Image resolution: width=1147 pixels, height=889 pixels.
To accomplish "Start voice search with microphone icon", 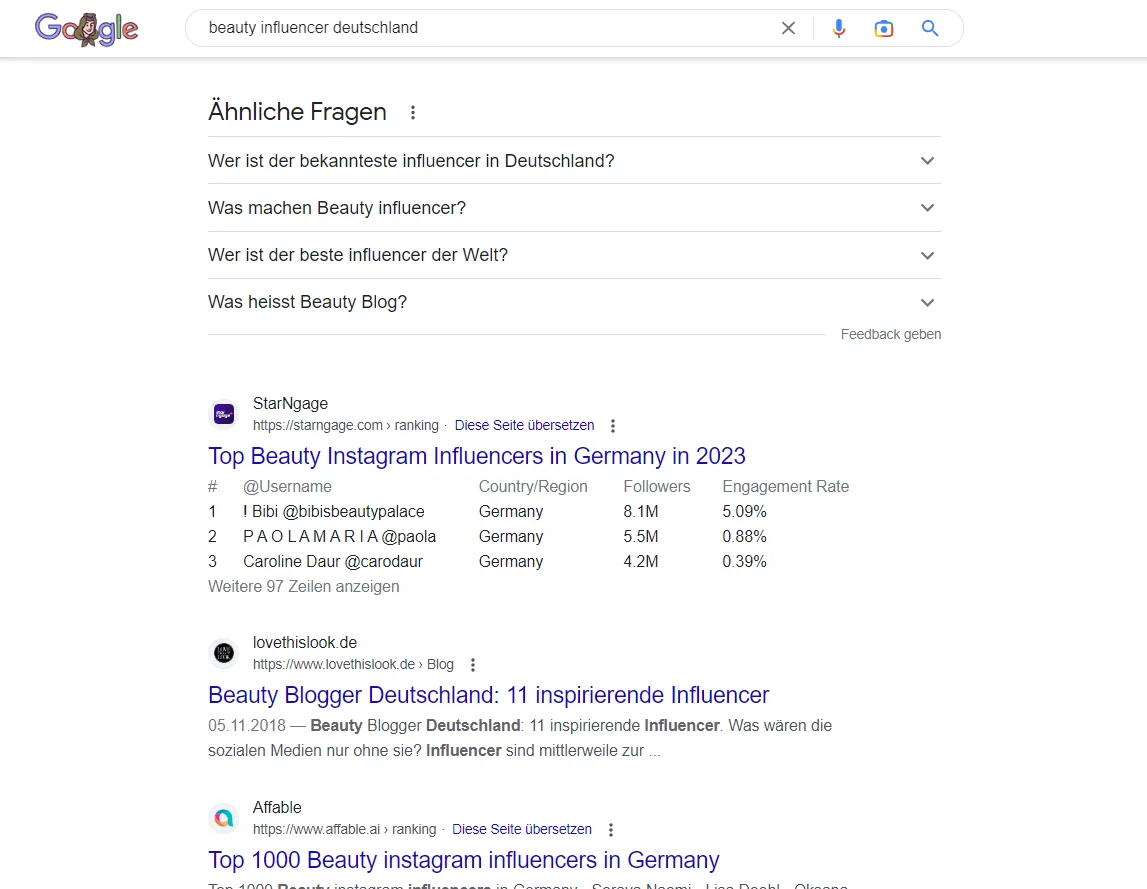I will tap(839, 28).
